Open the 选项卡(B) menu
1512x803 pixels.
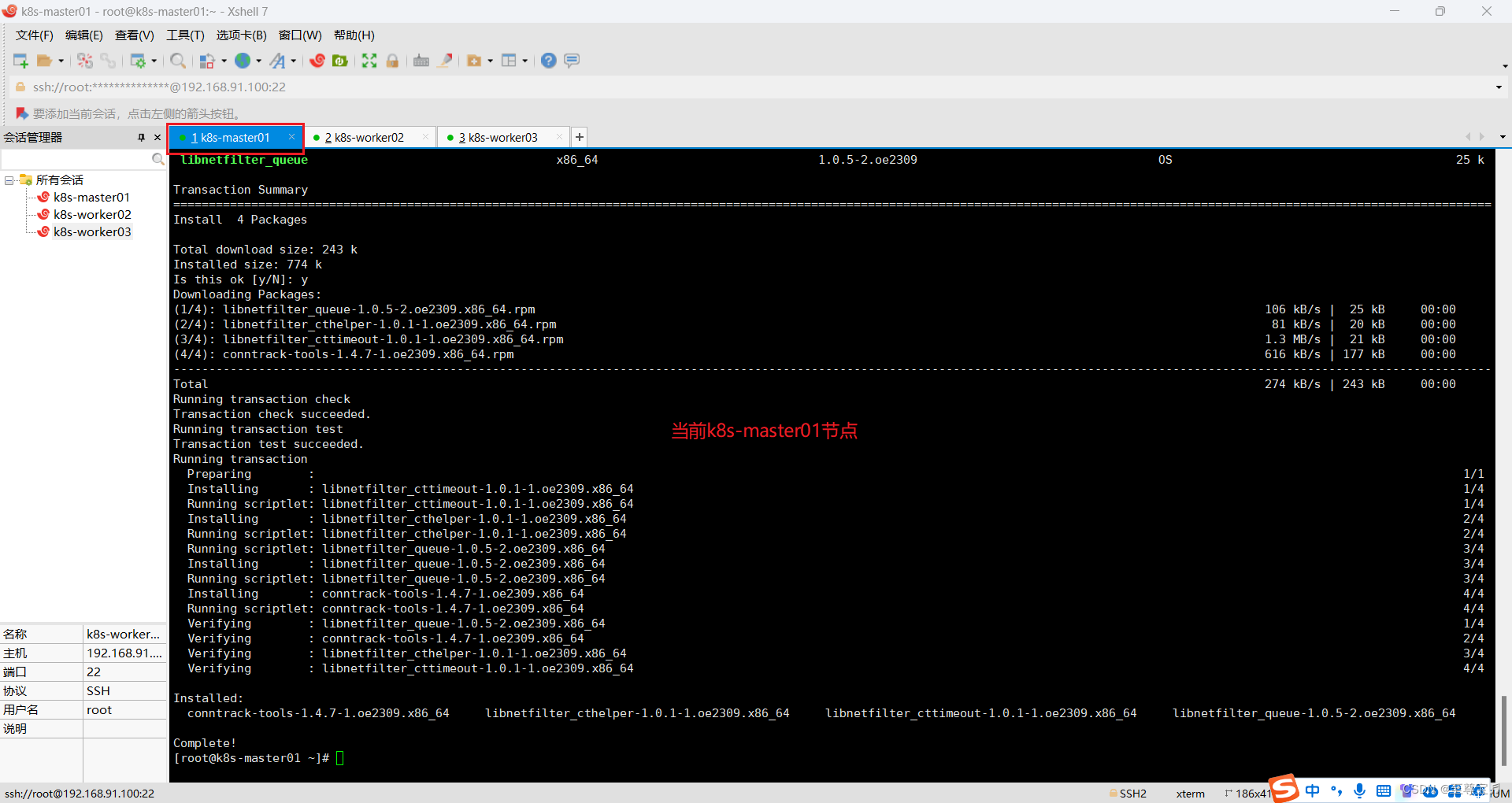[241, 35]
